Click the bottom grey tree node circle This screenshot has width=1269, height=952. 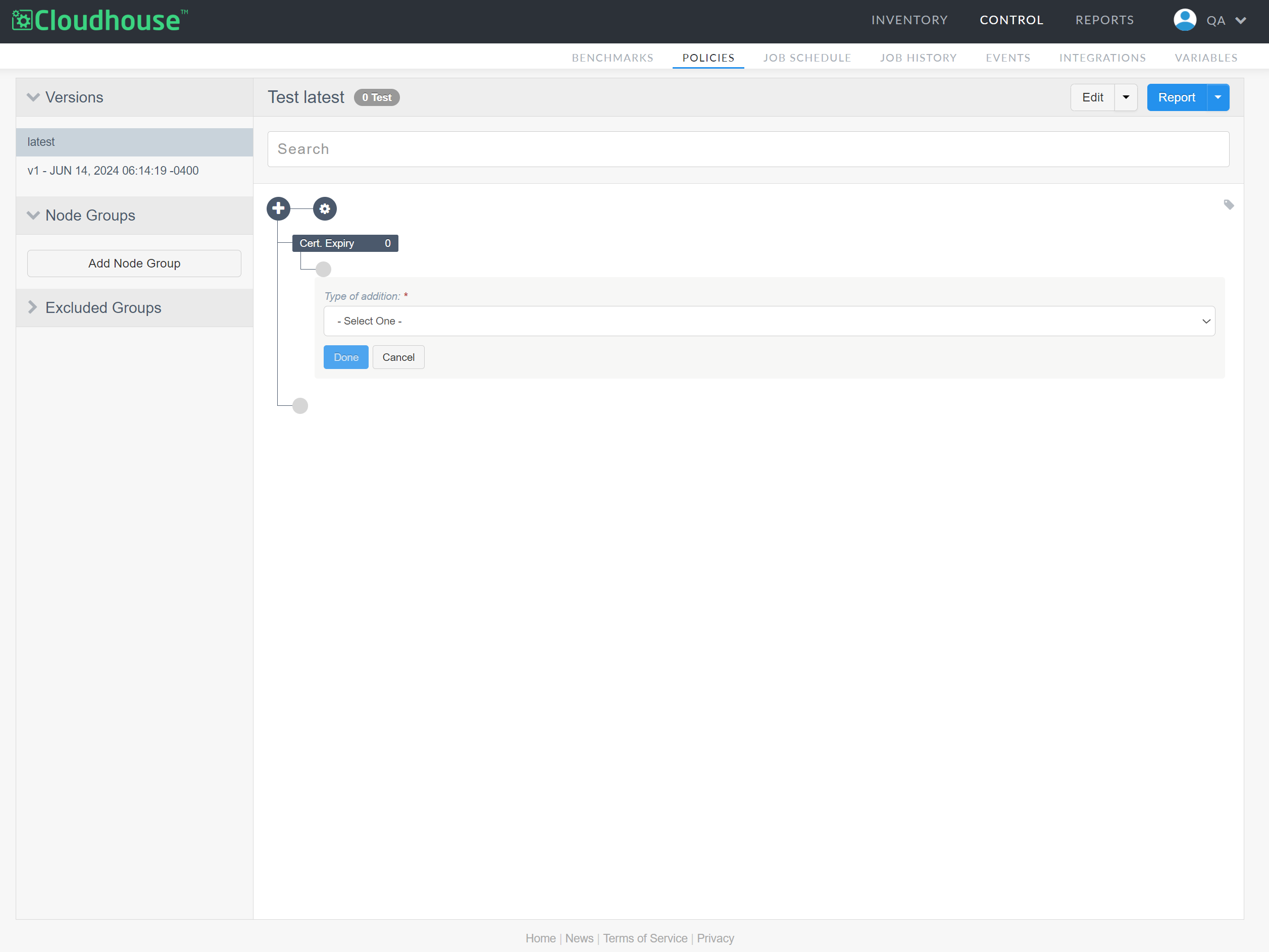click(300, 406)
